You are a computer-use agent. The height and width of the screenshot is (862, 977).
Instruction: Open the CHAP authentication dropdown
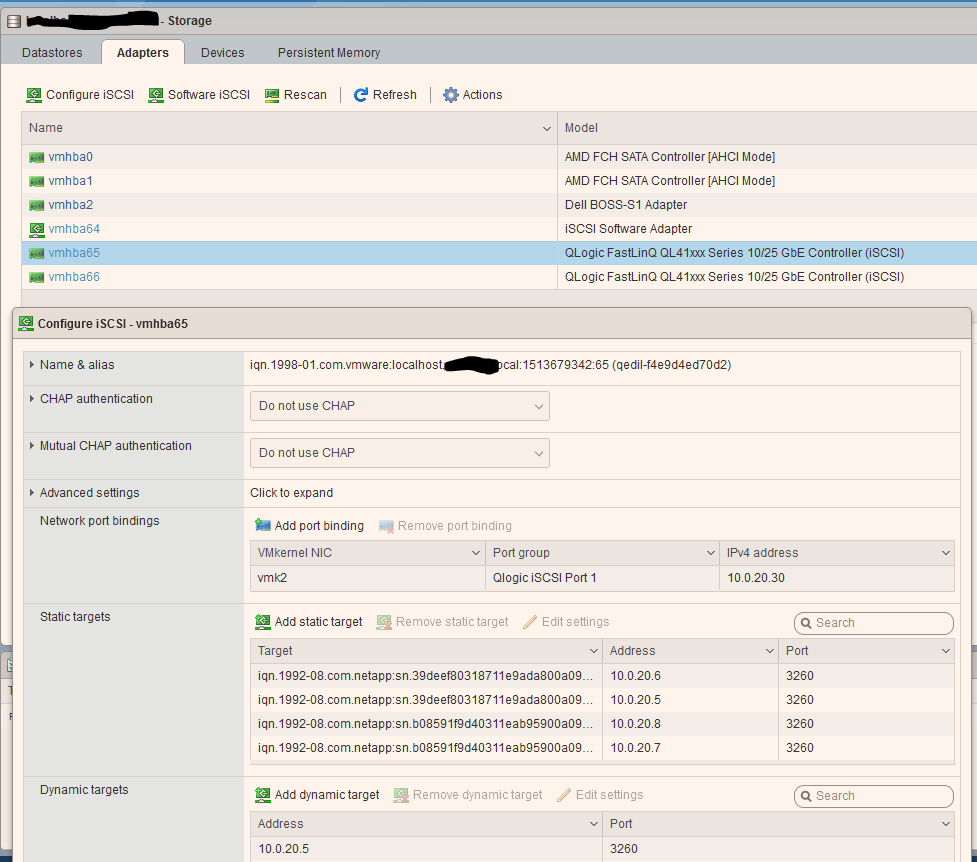point(399,405)
